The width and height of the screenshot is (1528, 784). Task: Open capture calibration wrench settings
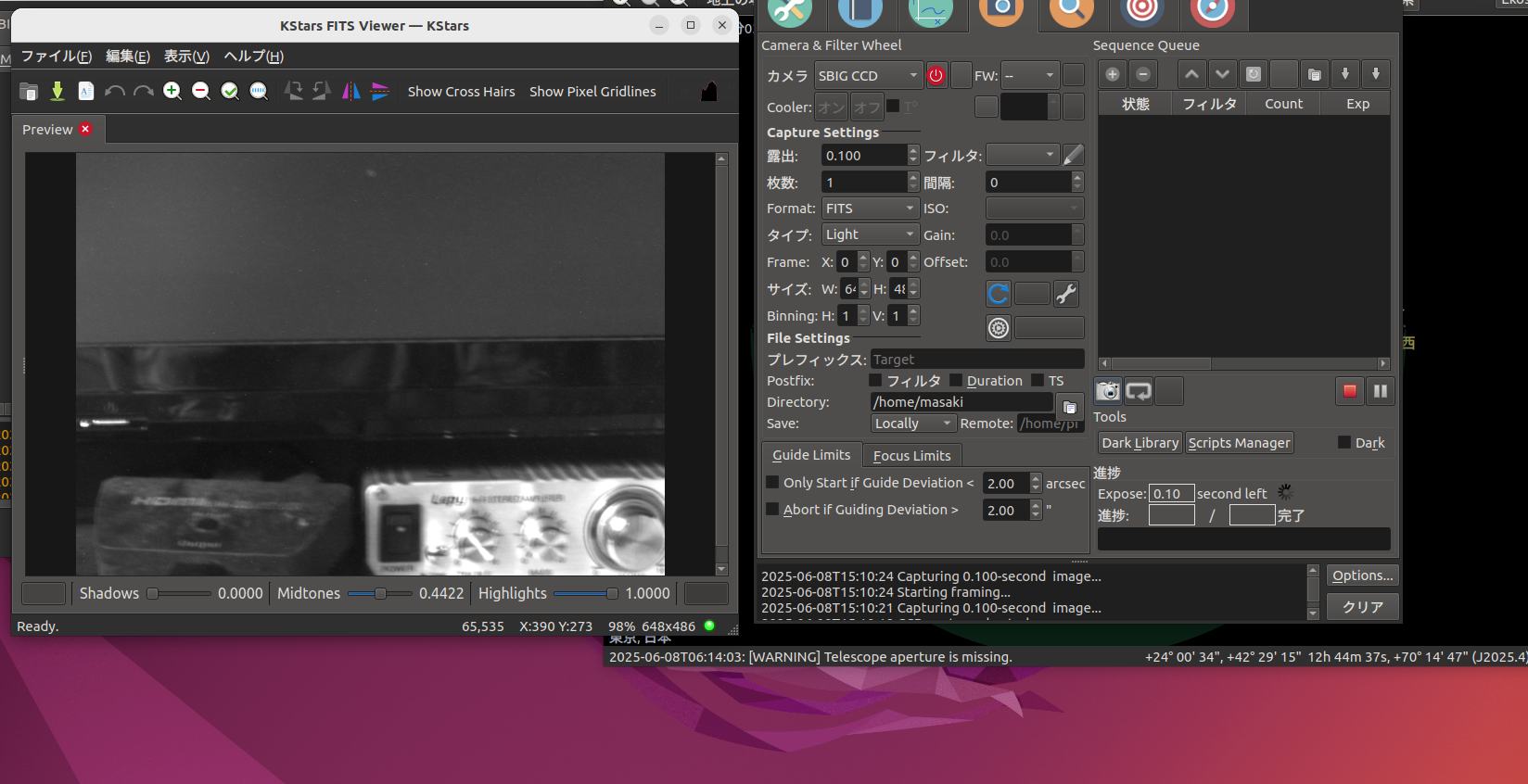[1067, 294]
